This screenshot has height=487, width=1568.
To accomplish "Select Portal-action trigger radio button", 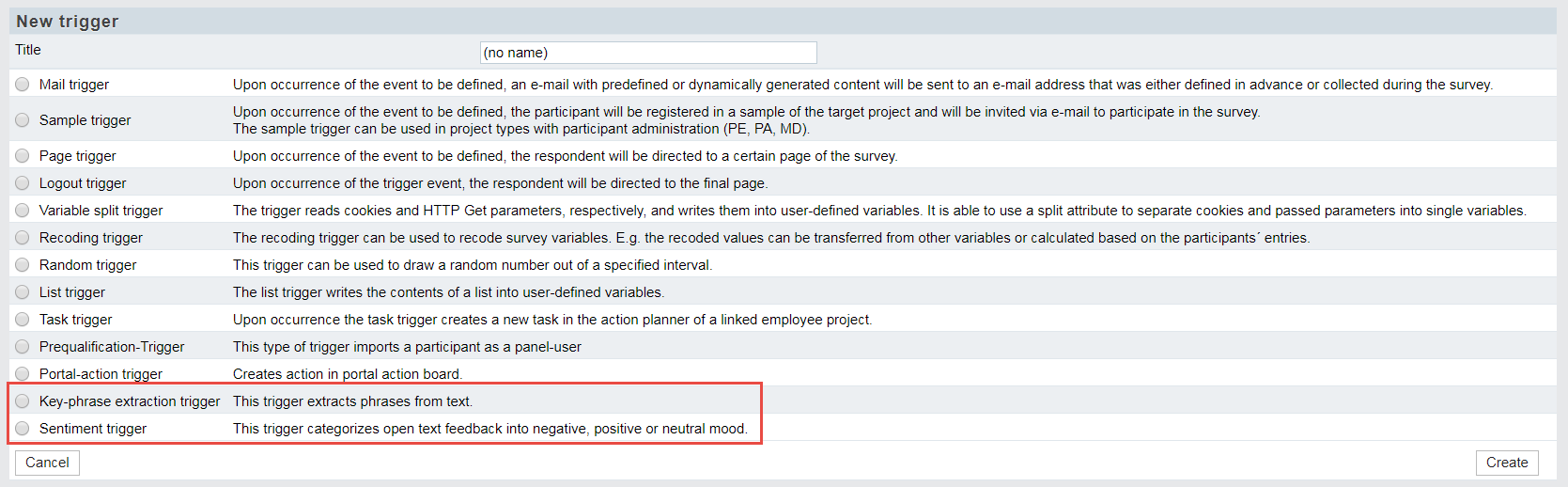I will tap(23, 374).
